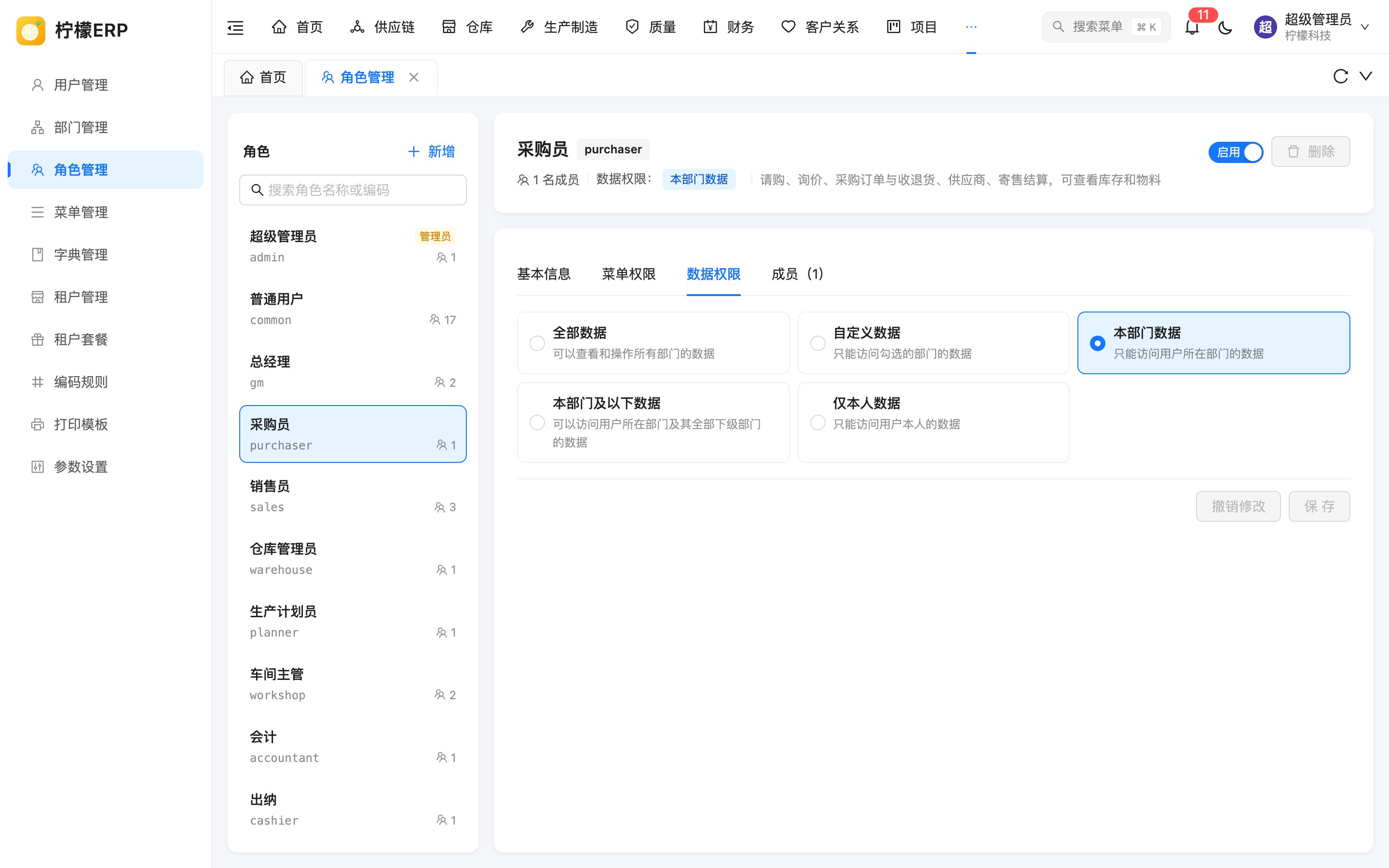Click the 保存 button
Screen dimensions: 1389x868
coord(1319,506)
